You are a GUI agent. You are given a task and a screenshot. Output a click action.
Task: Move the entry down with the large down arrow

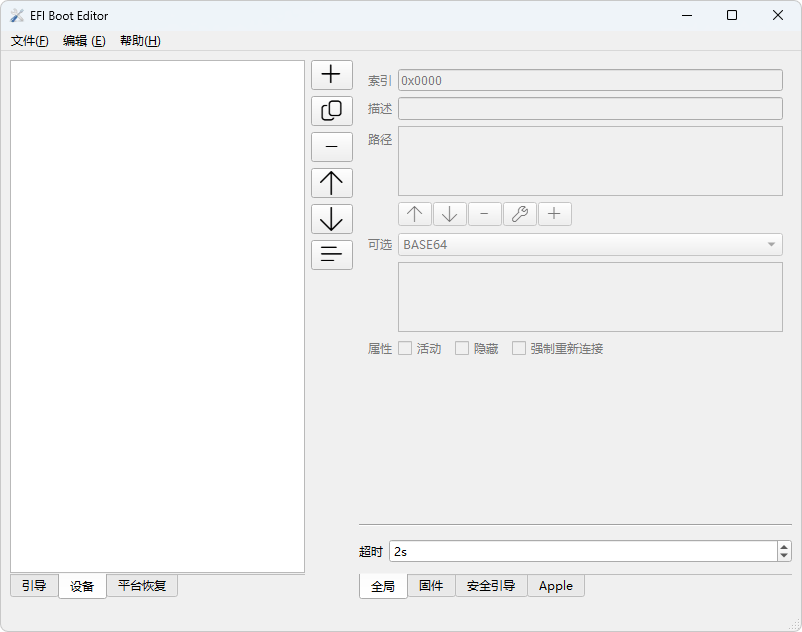331,219
